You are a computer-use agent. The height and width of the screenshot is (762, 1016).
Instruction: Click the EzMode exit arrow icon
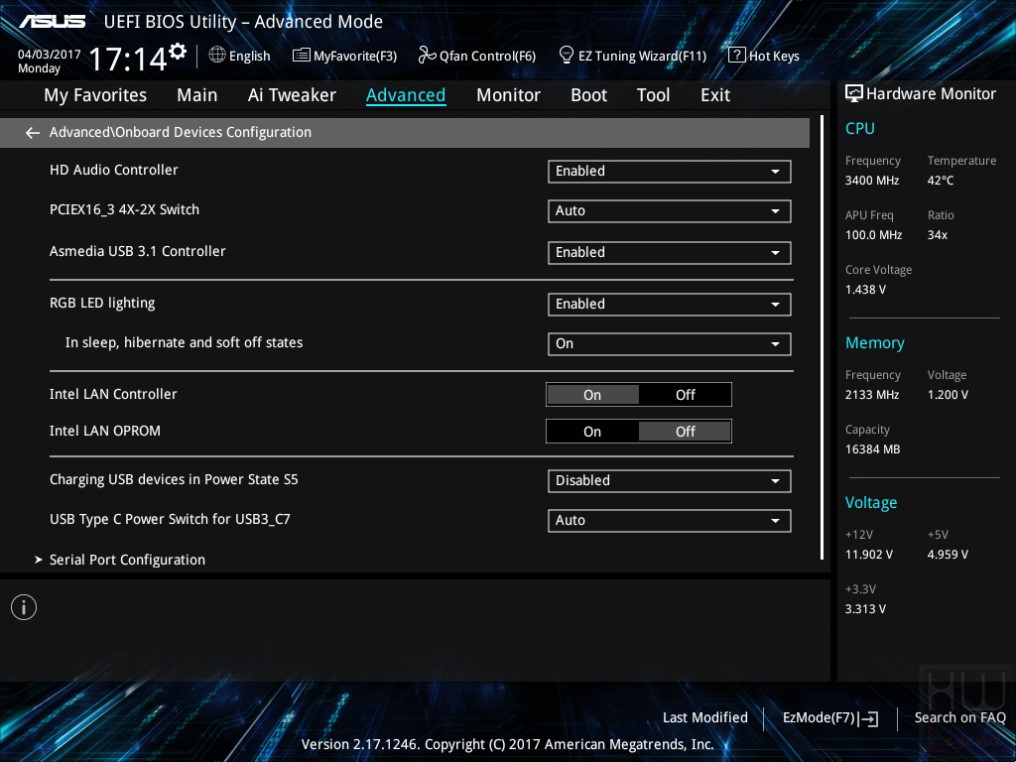pos(870,718)
